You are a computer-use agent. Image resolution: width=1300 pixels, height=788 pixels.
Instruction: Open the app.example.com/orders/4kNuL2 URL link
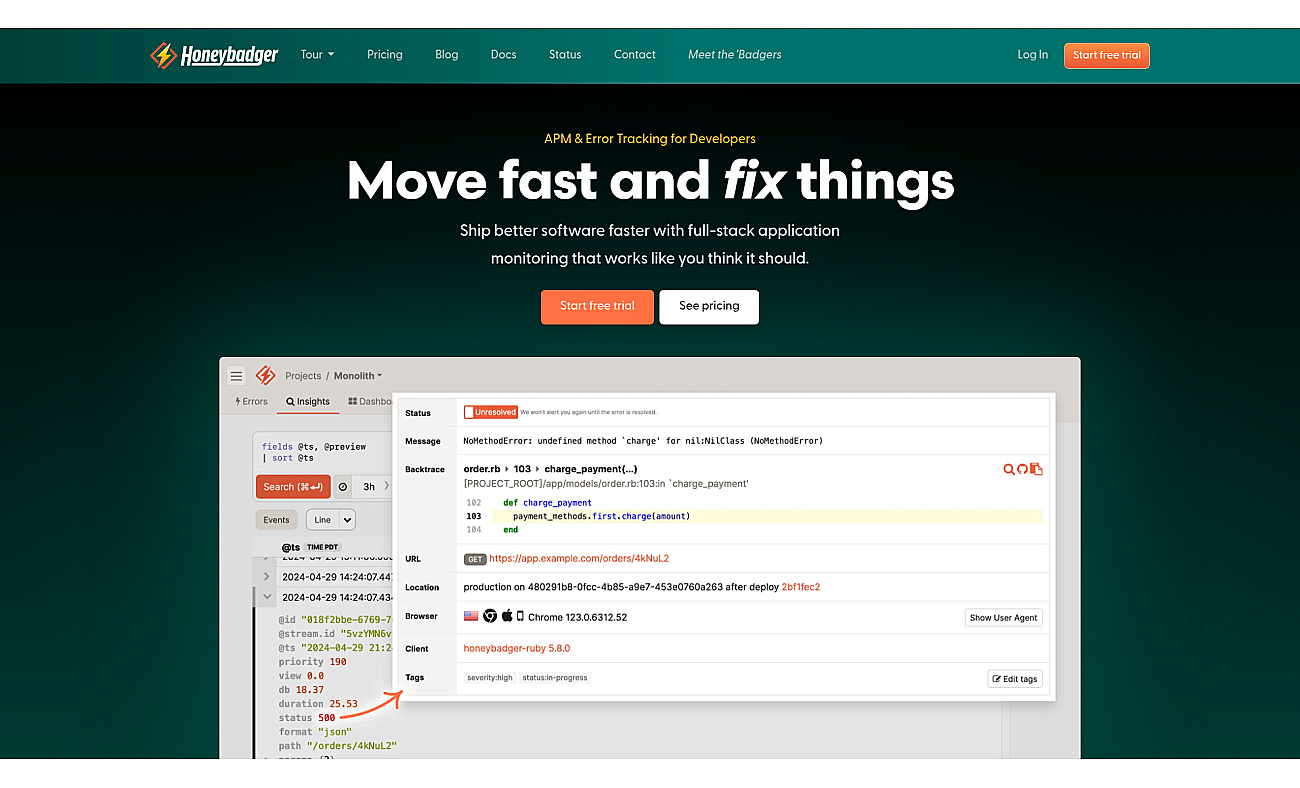(579, 559)
